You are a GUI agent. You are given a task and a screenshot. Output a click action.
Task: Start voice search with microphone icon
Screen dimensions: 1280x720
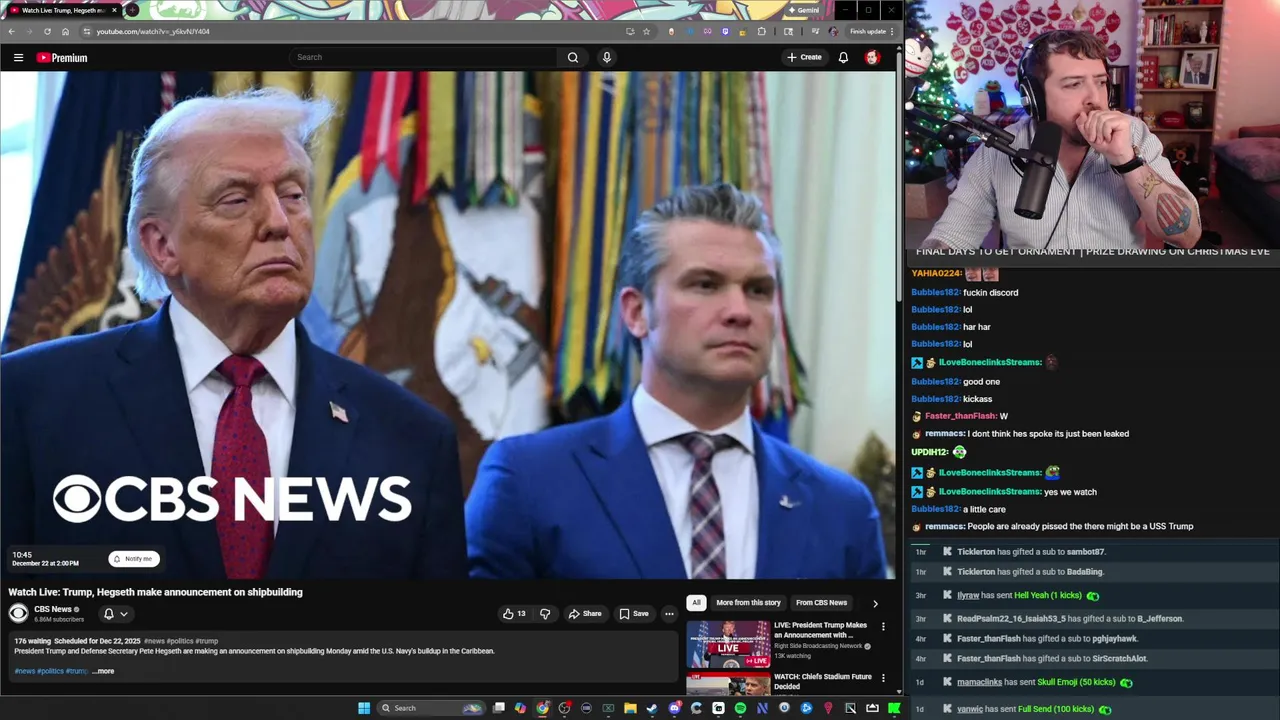click(606, 57)
